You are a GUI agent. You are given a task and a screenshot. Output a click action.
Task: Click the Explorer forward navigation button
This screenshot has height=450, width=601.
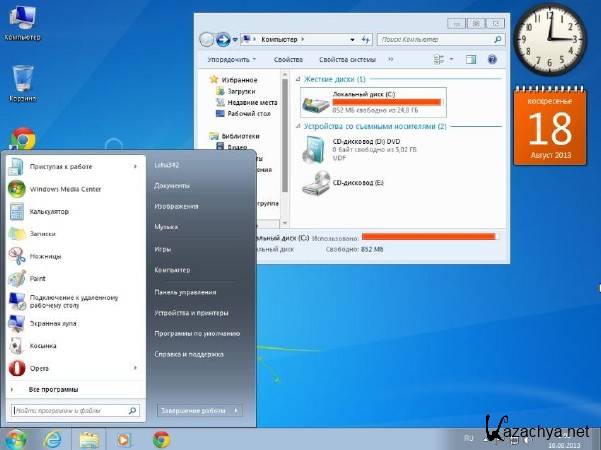tap(223, 39)
